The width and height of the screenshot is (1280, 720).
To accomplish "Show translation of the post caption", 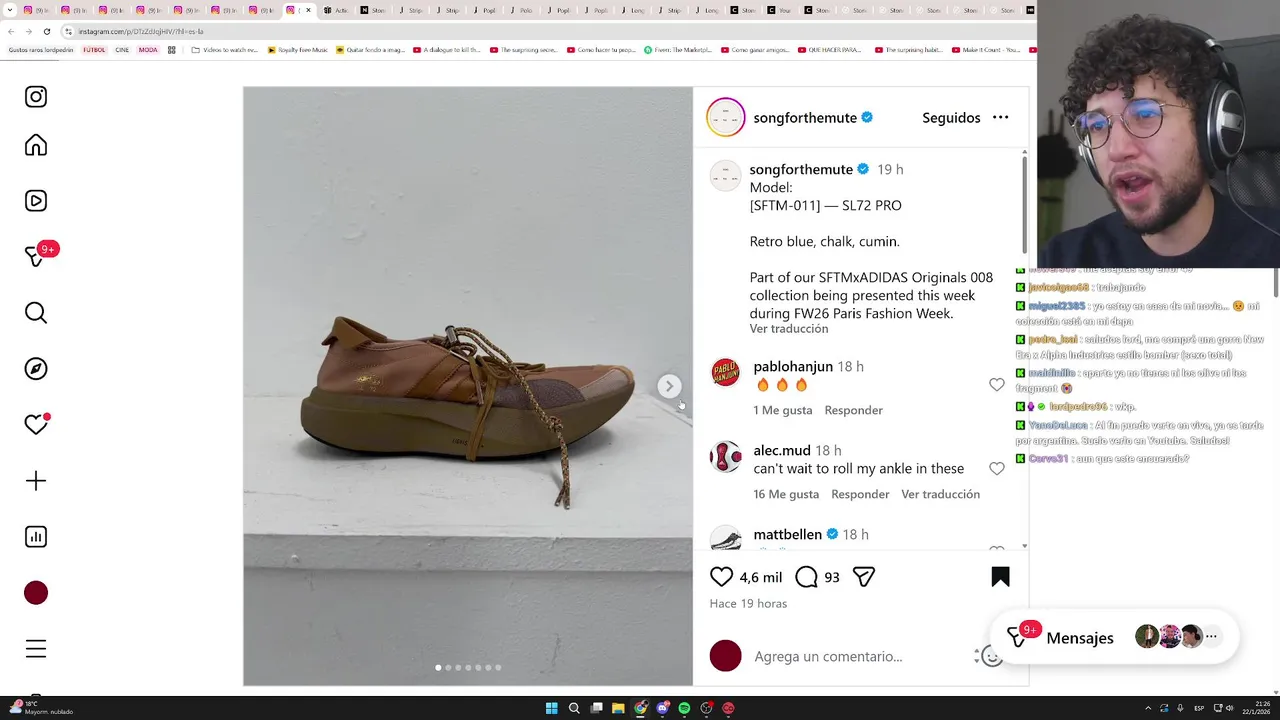I will pyautogui.click(x=789, y=329).
